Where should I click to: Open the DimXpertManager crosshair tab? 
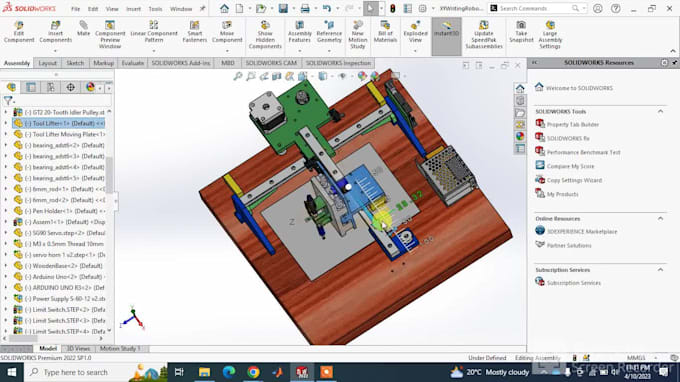point(70,87)
